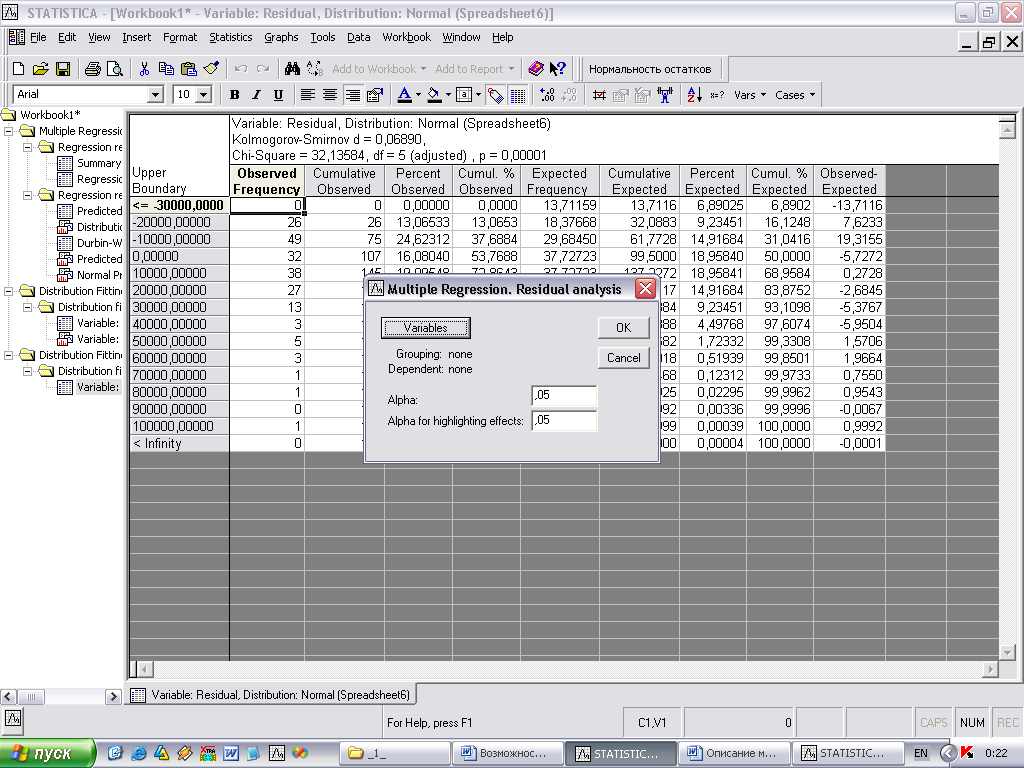1024x768 pixels.
Task: Open the font size dropdown
Action: click(x=204, y=95)
